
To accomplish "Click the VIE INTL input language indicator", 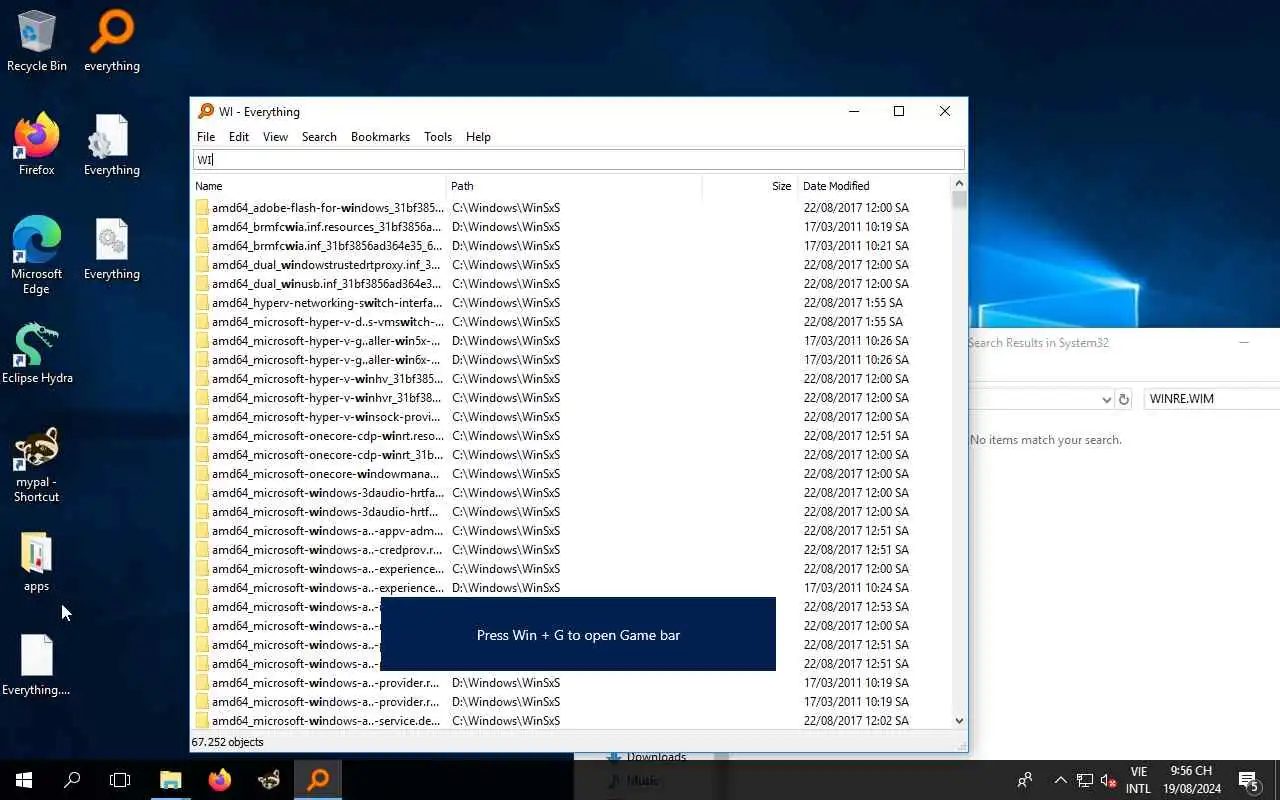I will click(x=1138, y=780).
